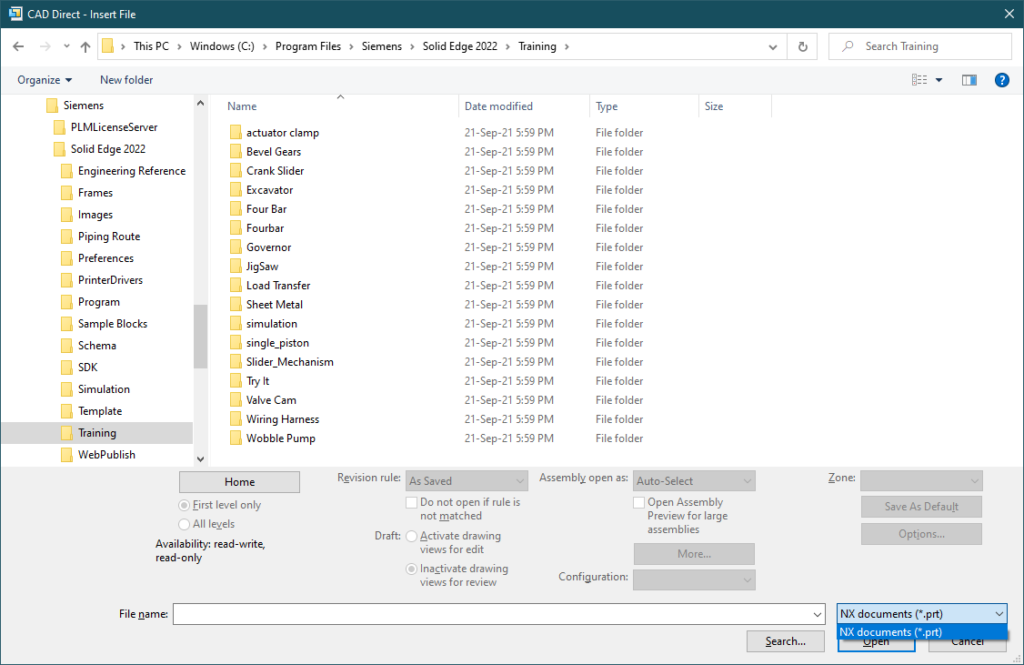
Task: Click the Siemens breadcrumb in address bar
Action: [382, 46]
